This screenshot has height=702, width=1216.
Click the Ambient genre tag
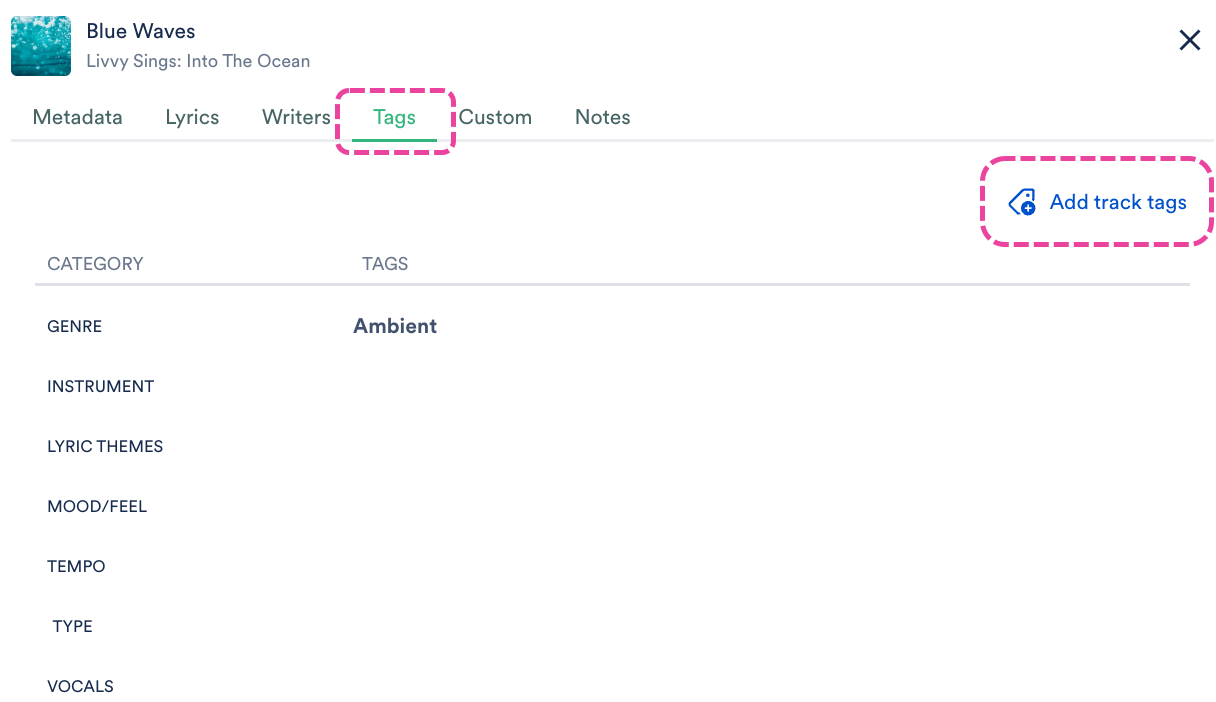(395, 326)
